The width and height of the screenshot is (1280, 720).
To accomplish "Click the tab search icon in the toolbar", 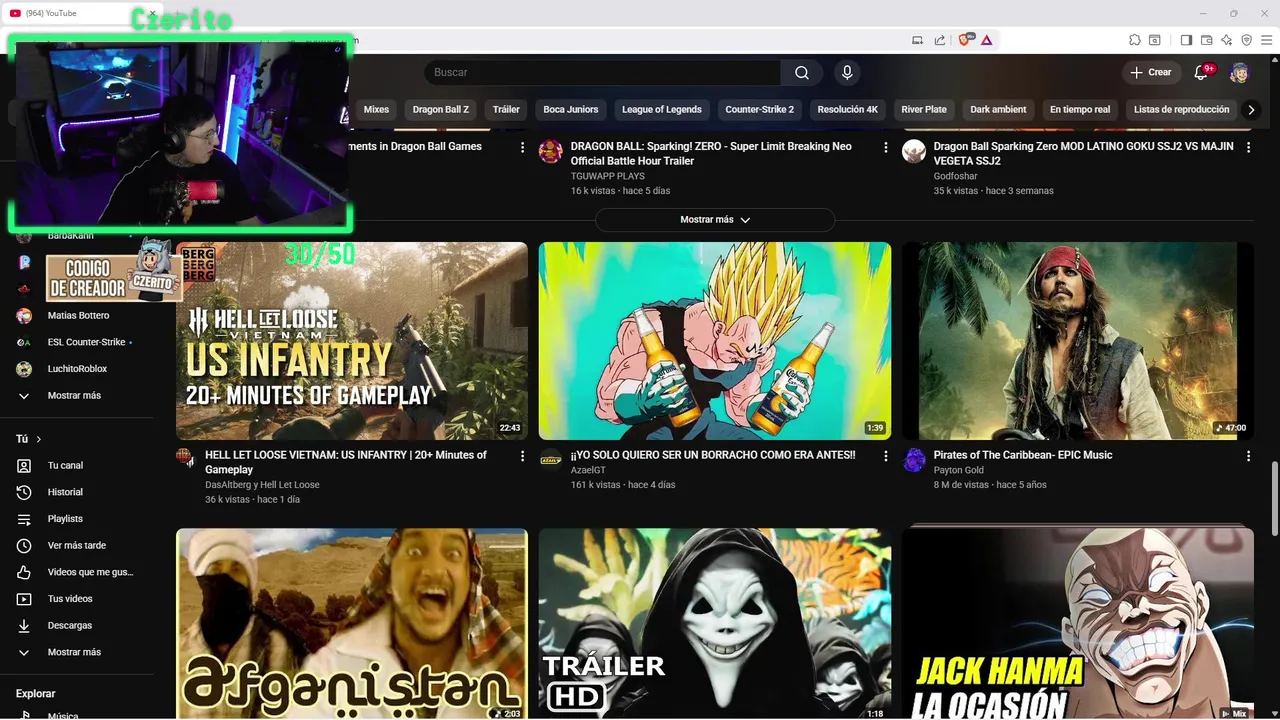I will pyautogui.click(x=1155, y=40).
